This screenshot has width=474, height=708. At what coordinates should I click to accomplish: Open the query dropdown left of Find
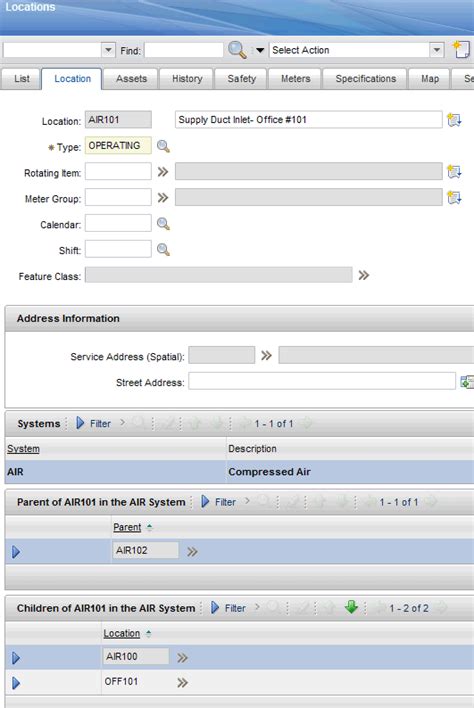pos(108,50)
